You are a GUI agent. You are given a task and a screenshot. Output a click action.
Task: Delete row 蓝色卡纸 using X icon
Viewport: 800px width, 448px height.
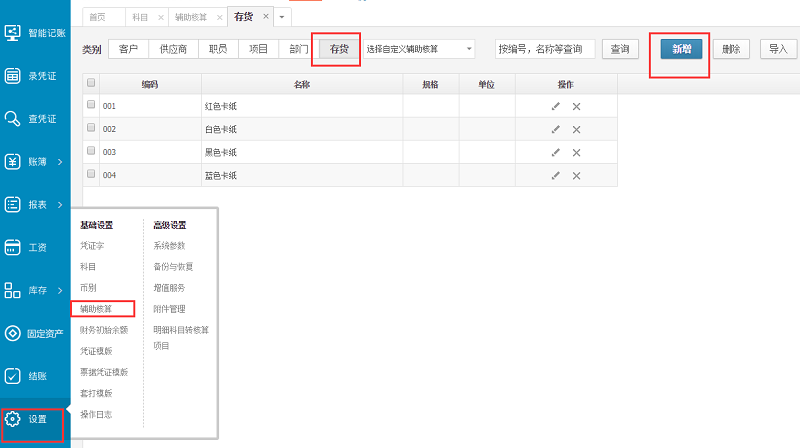(576, 175)
